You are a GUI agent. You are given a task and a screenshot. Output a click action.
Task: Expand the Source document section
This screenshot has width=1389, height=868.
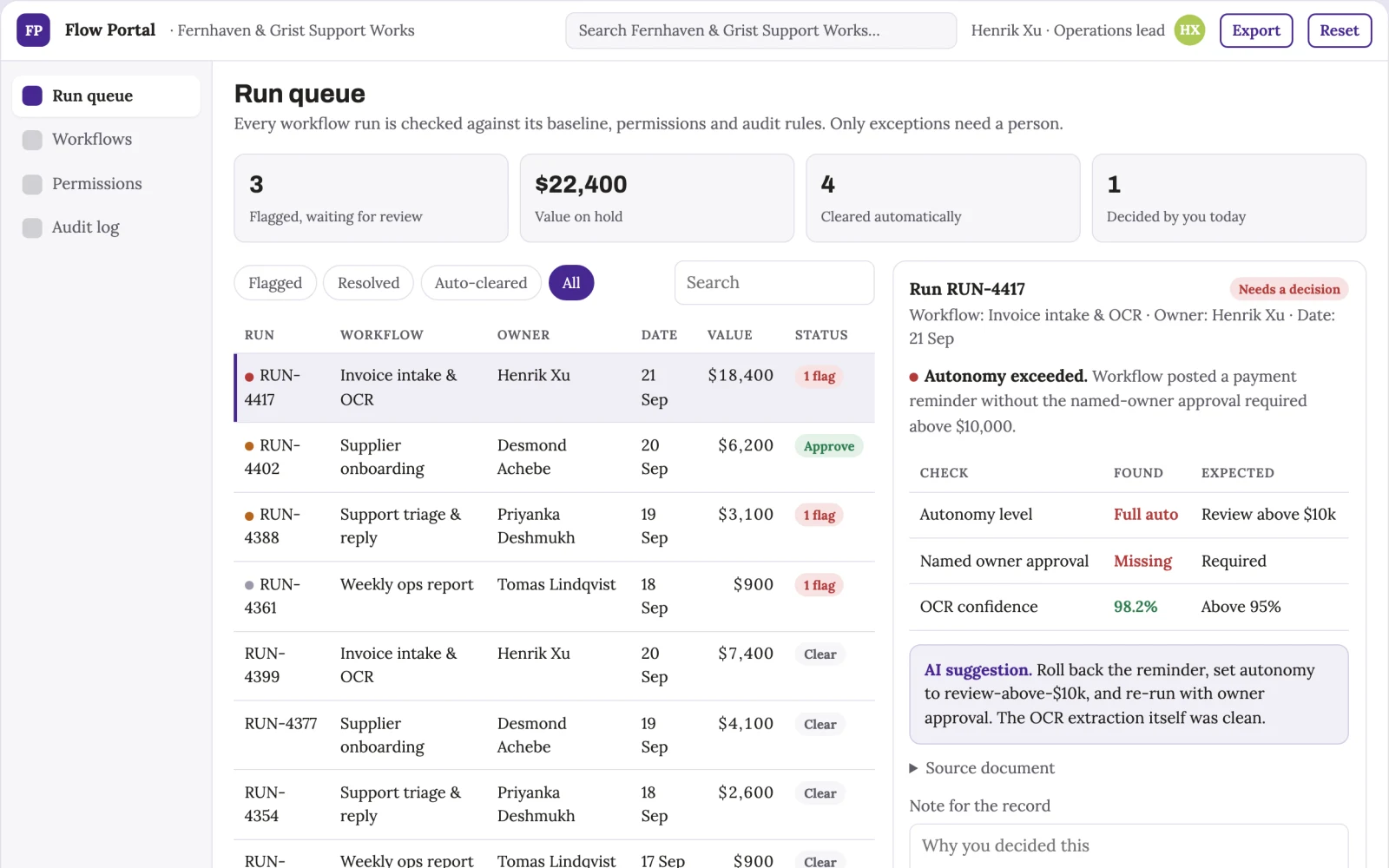pyautogui.click(x=982, y=768)
